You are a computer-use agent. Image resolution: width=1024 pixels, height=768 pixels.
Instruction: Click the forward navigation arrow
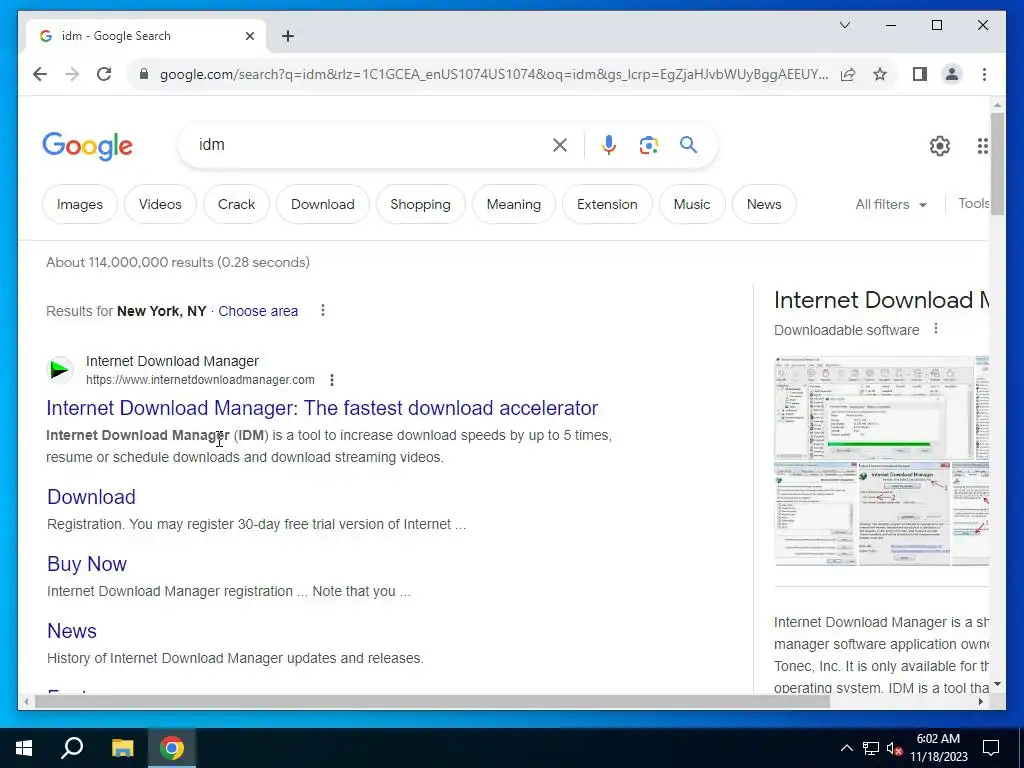point(72,74)
